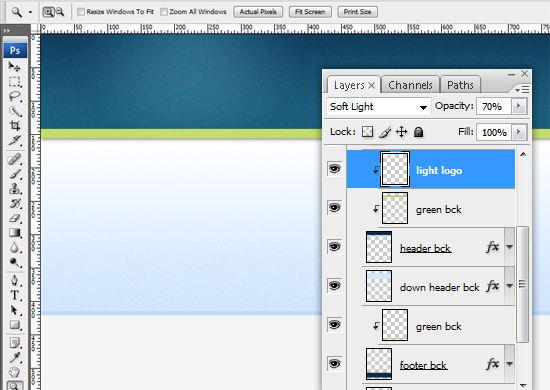Select the Slice tool

(x=14, y=140)
